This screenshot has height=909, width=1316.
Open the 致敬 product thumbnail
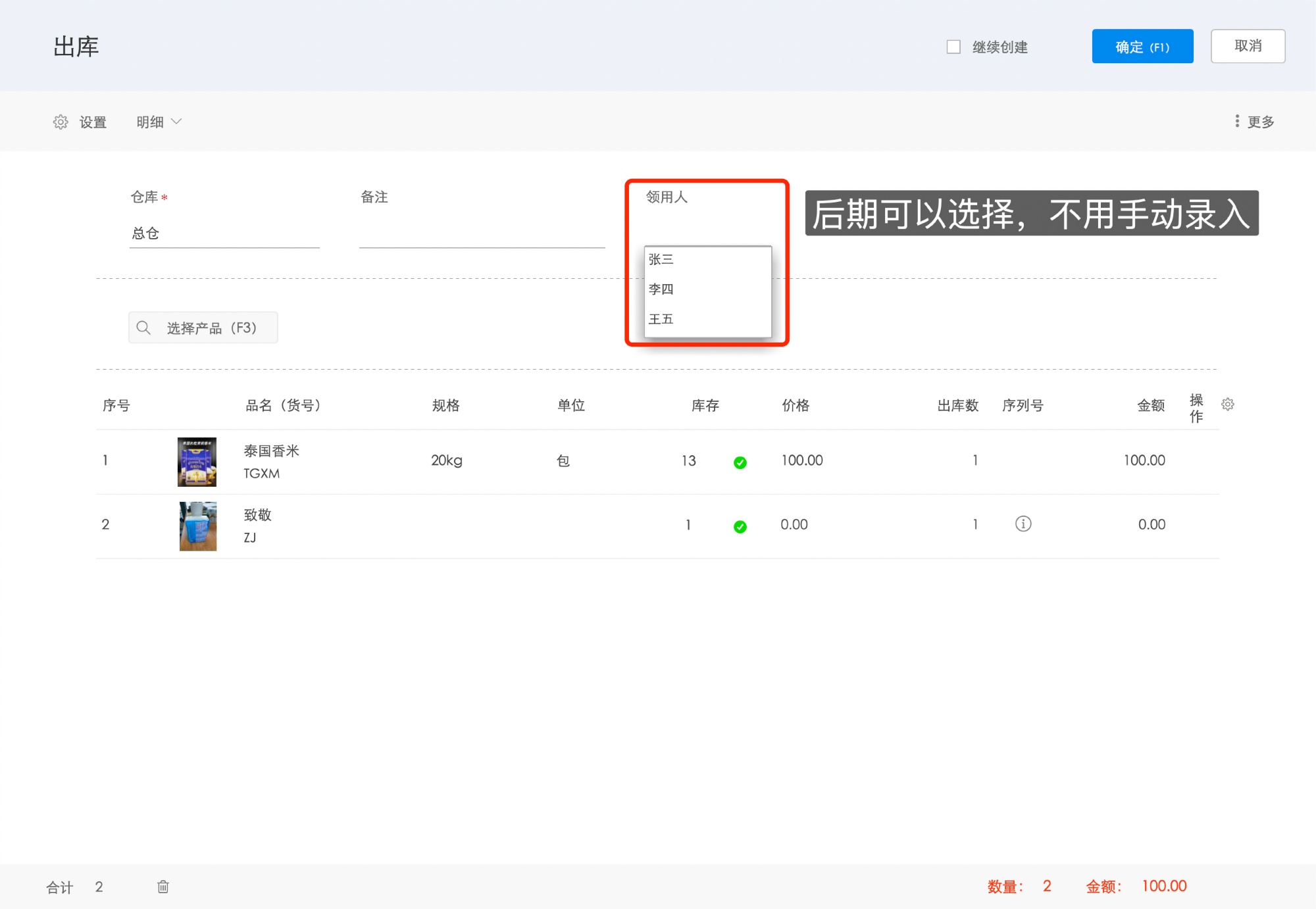click(x=198, y=526)
